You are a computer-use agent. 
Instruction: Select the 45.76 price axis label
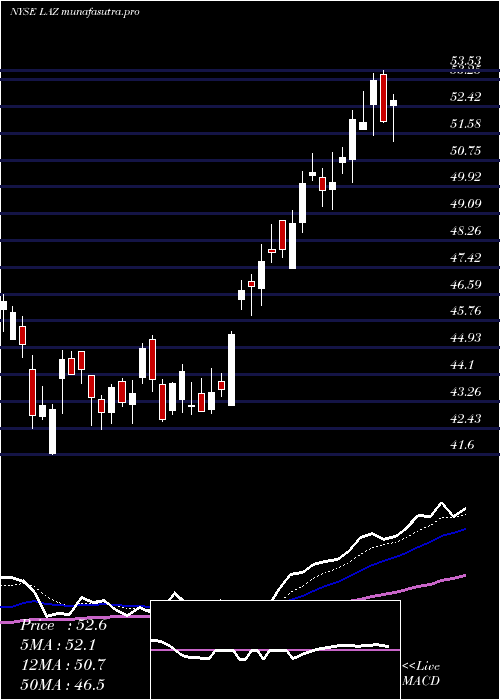(466, 311)
